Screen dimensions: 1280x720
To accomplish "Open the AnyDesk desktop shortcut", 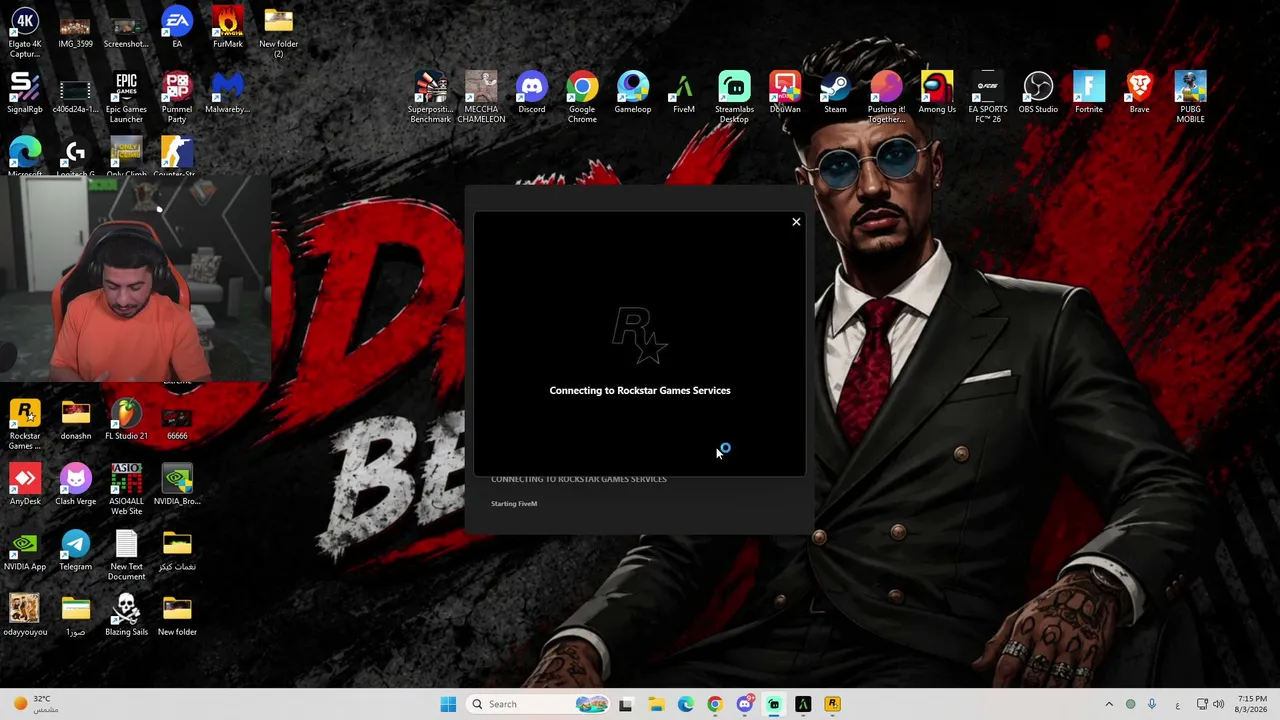I will coord(25,486).
